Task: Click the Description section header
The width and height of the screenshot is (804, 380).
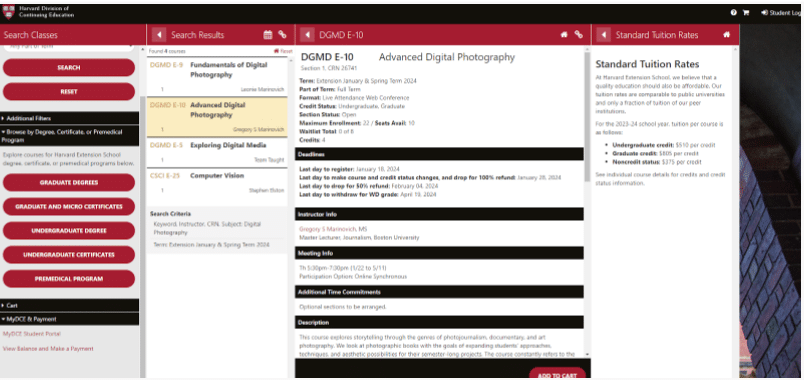Action: coord(439,323)
